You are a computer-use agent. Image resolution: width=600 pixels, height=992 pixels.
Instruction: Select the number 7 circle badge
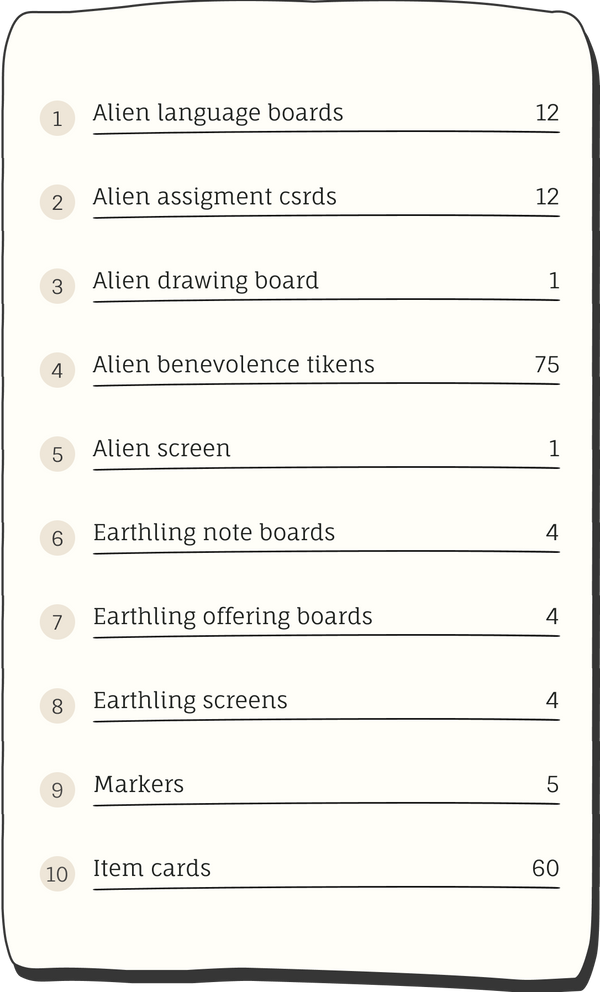tap(57, 622)
